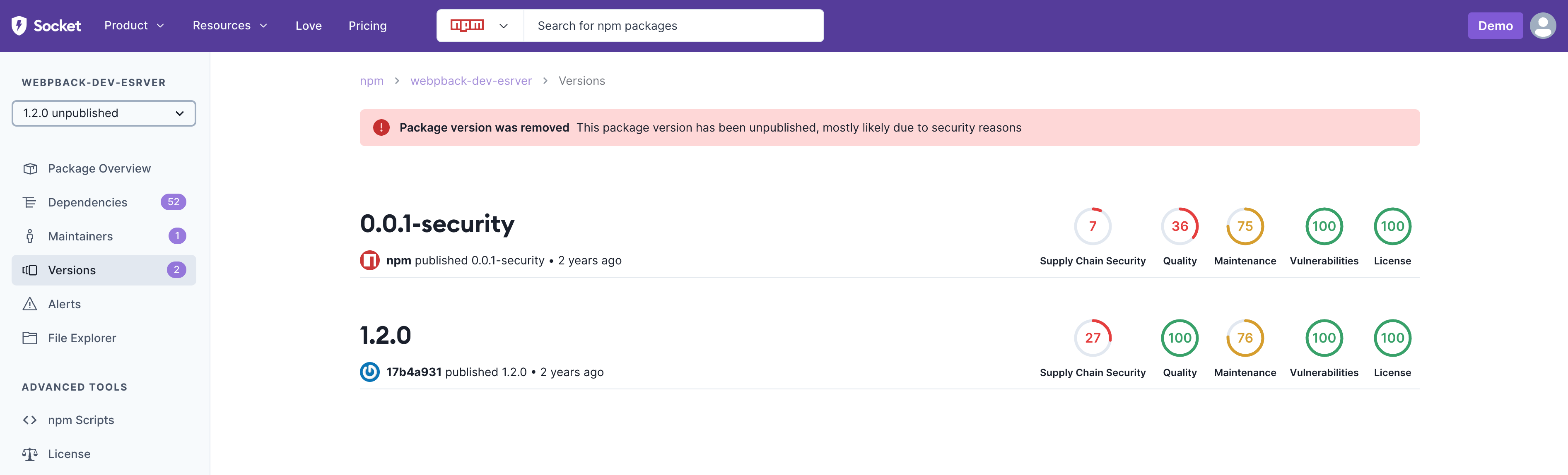Screen dimensions: 1568x475
Task: Open the Love page
Action: point(309,26)
